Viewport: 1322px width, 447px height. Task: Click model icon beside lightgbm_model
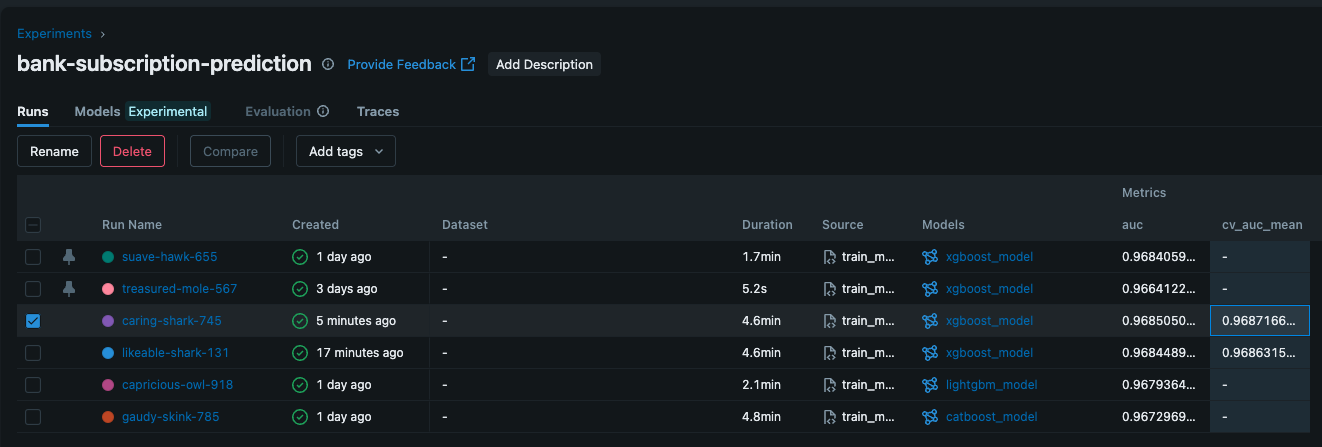(x=930, y=385)
